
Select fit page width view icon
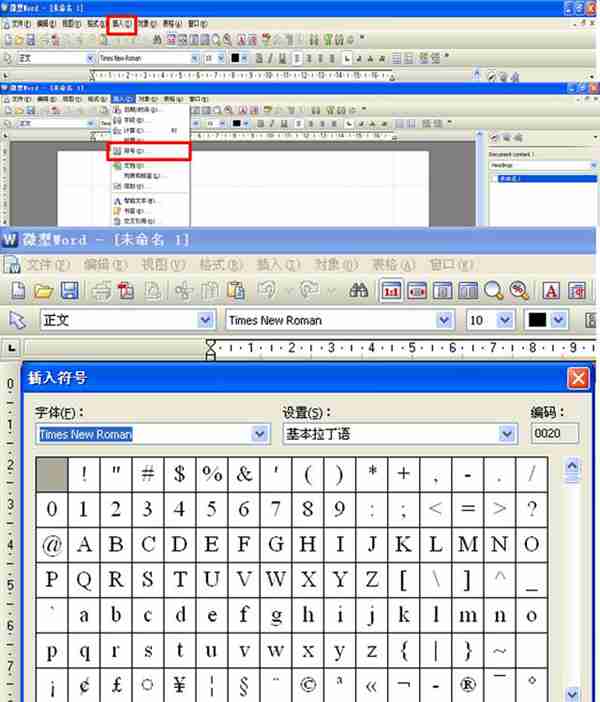click(x=417, y=291)
